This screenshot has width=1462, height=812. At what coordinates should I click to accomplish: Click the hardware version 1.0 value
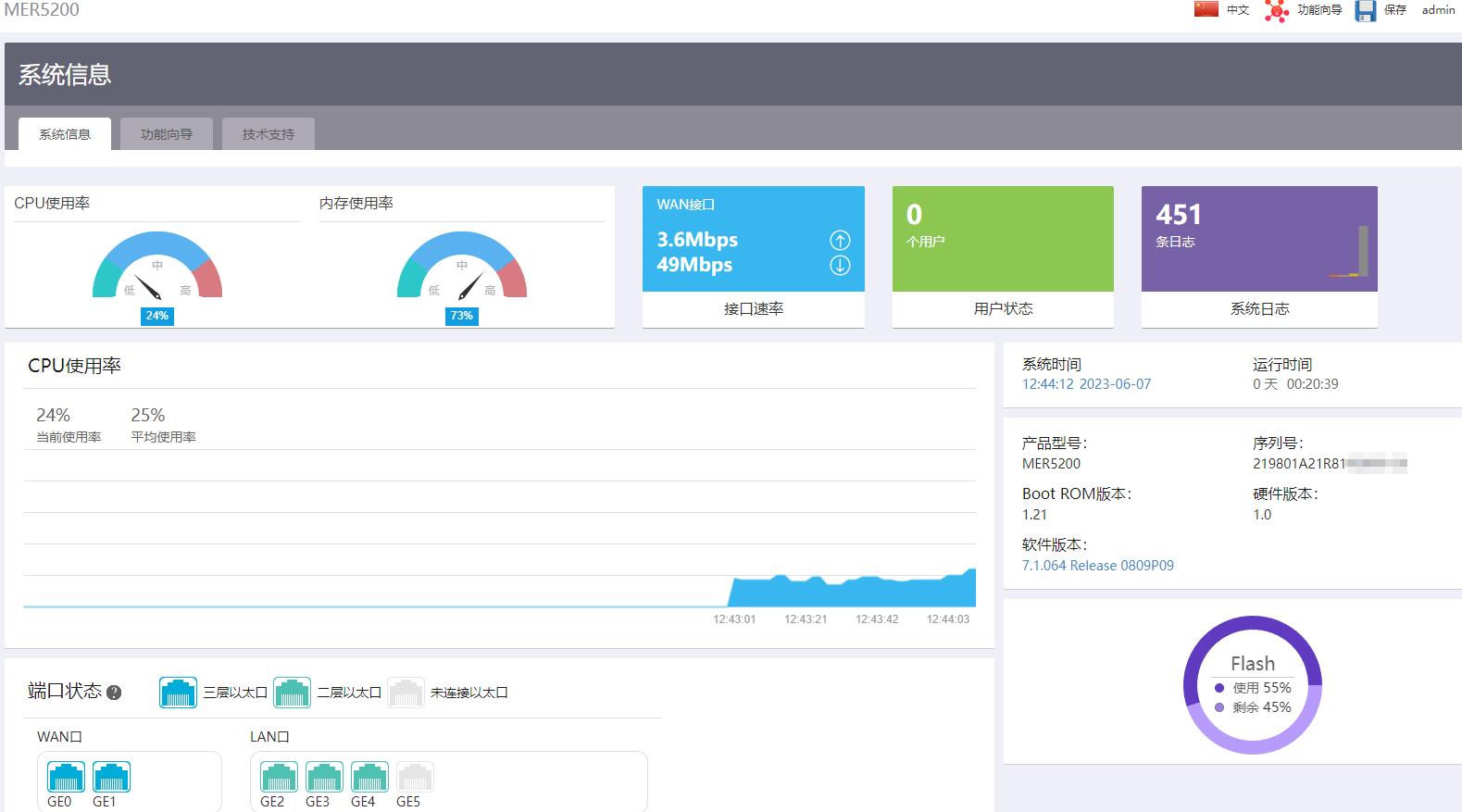(1262, 515)
